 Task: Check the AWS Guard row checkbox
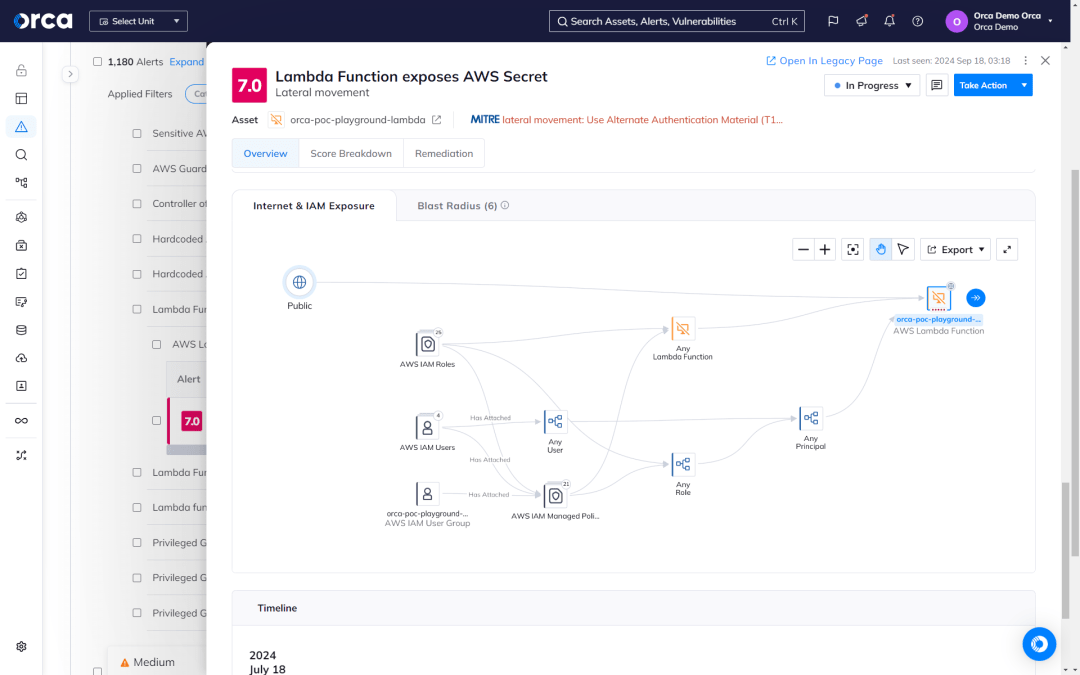click(137, 169)
